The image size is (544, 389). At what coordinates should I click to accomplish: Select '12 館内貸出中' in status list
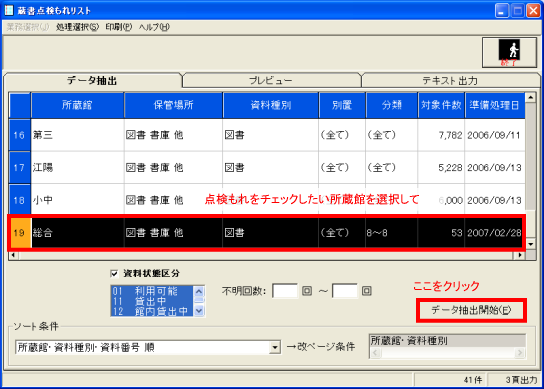(152, 311)
